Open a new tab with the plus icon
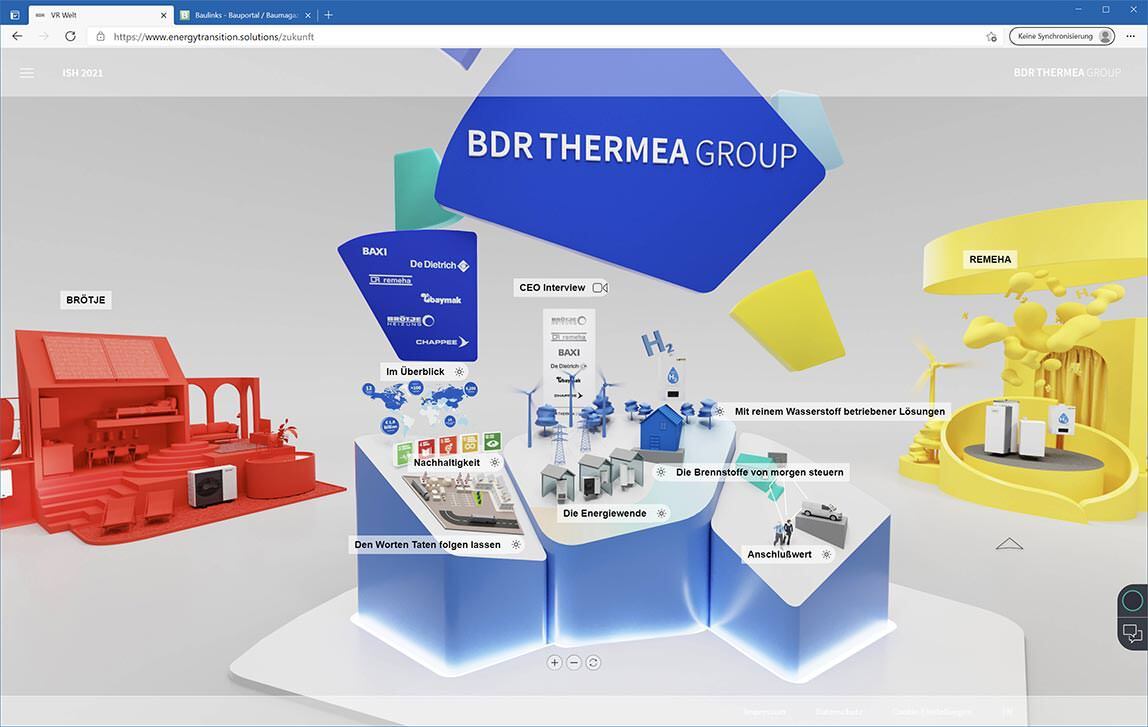Screen dimensions: 1148x727 [x=328, y=15]
